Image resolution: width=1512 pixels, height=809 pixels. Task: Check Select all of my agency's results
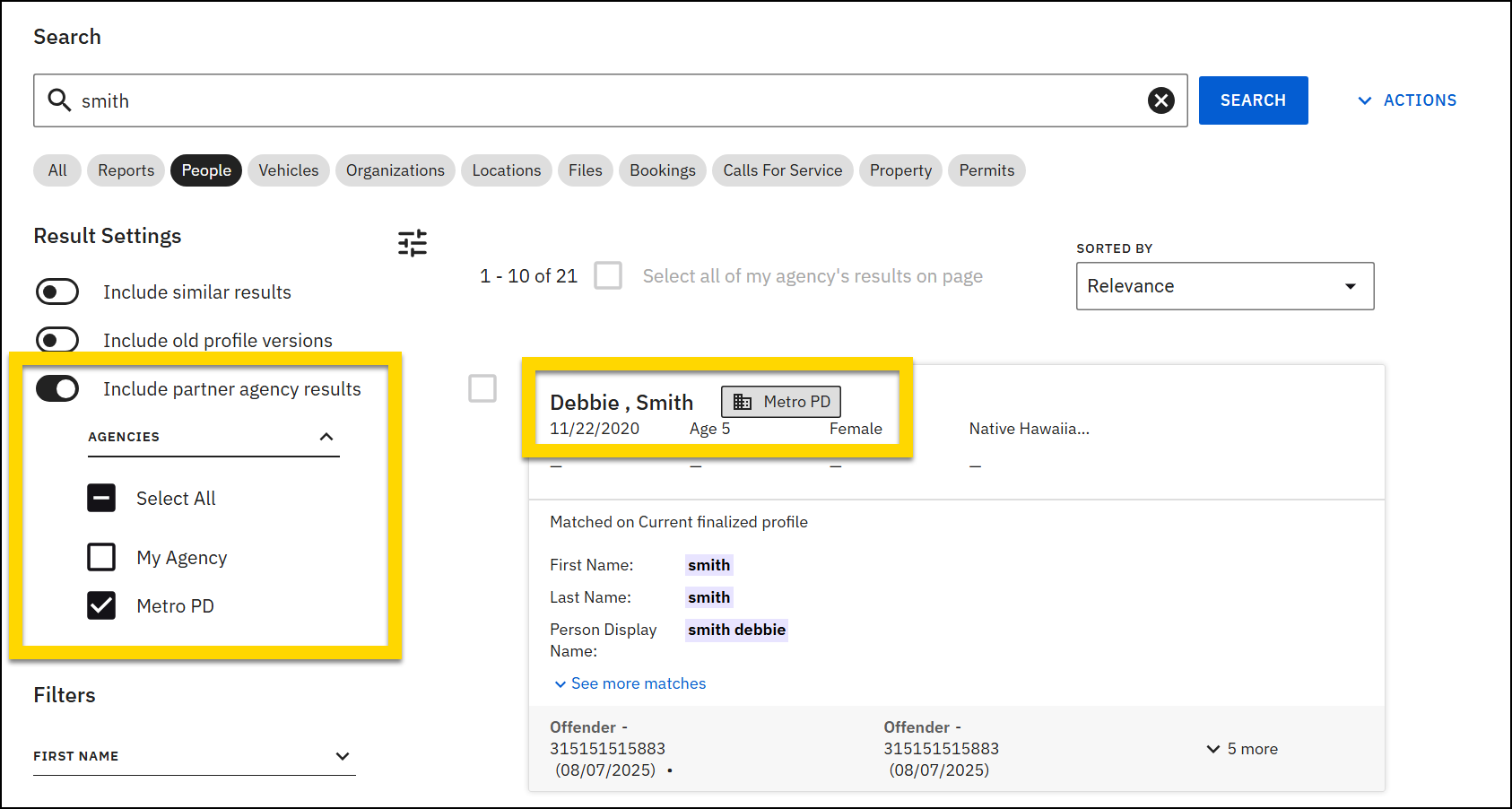(x=608, y=275)
